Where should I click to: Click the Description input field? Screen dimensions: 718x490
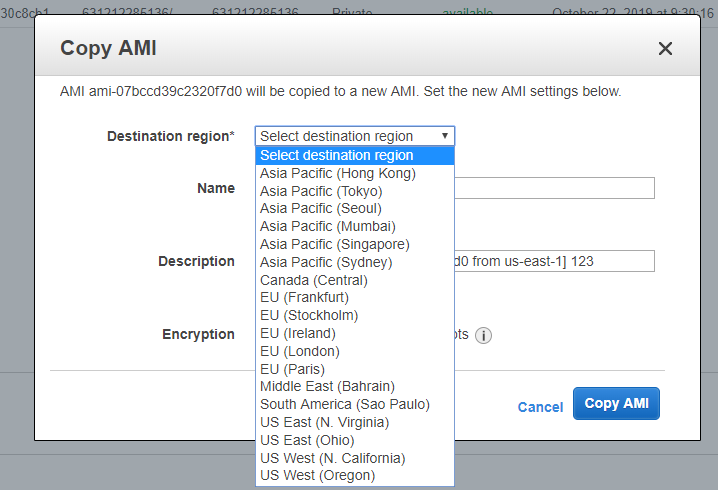pos(554,261)
